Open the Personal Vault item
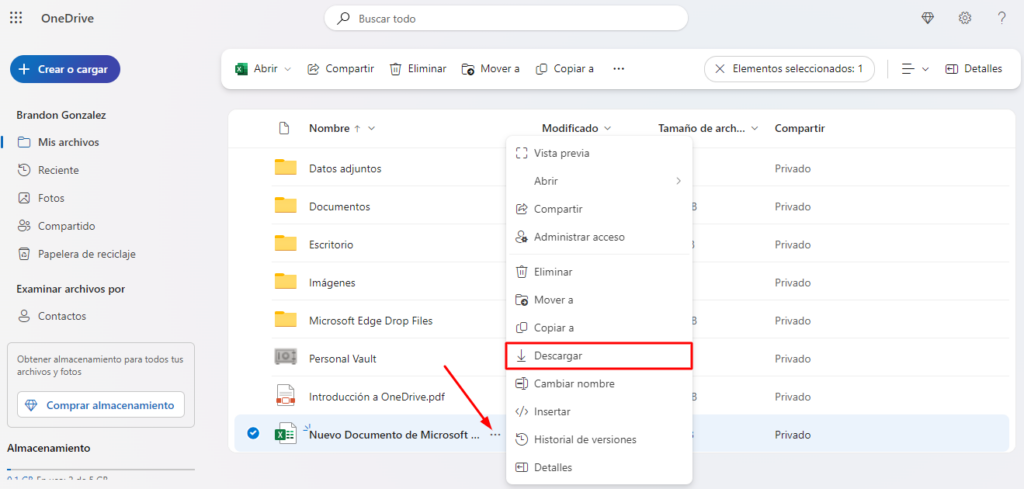This screenshot has width=1024, height=489. [x=342, y=358]
